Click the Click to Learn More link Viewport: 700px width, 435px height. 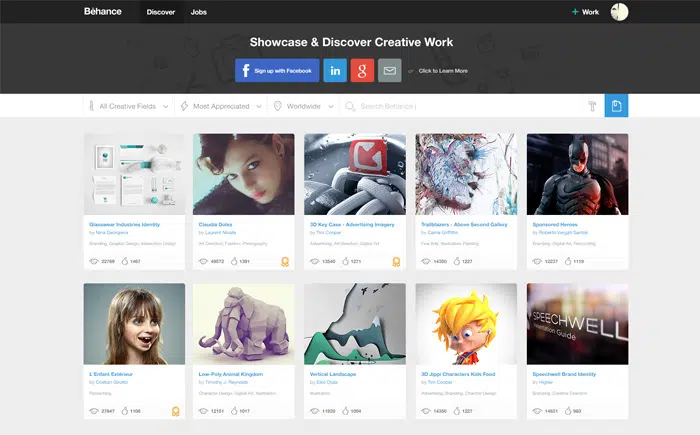point(442,71)
